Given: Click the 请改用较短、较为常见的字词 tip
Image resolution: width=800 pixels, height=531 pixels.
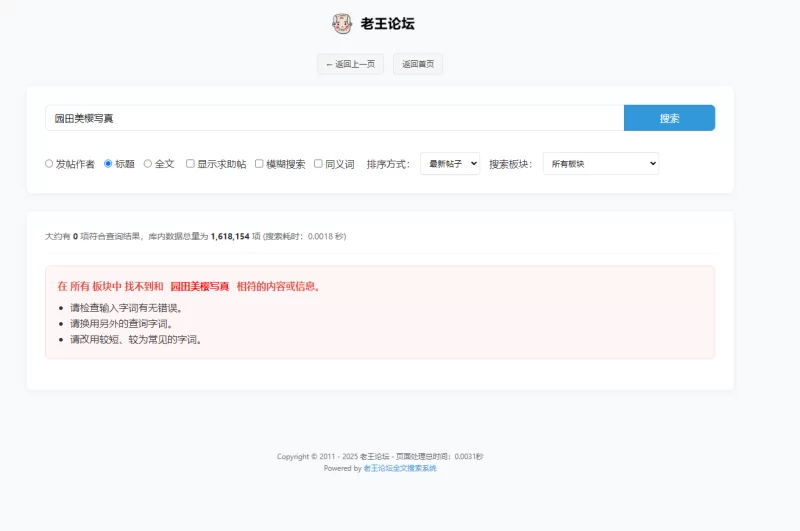Looking at the screenshot, I should (136, 339).
